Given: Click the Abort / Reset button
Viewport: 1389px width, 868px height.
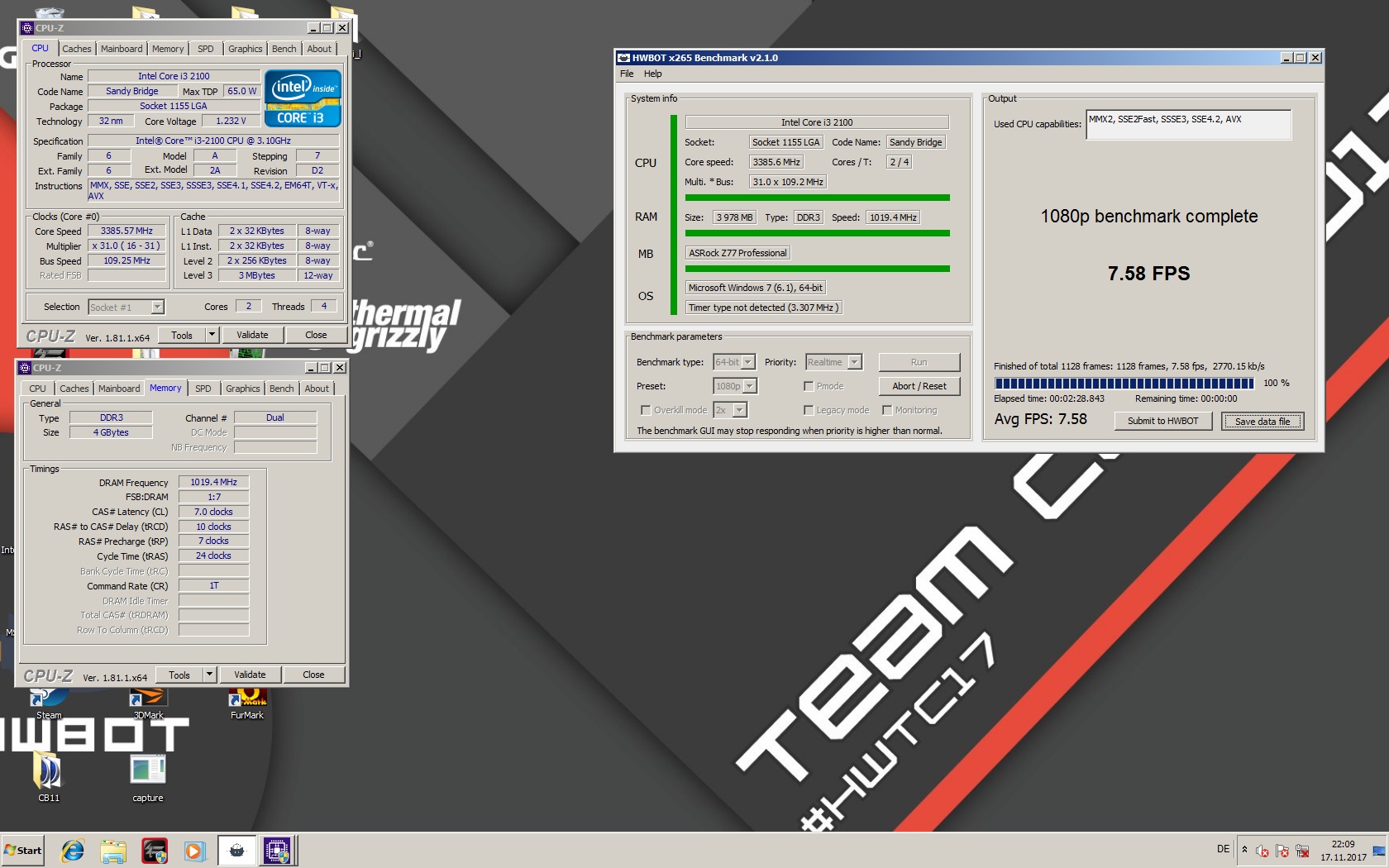Looking at the screenshot, I should [919, 386].
